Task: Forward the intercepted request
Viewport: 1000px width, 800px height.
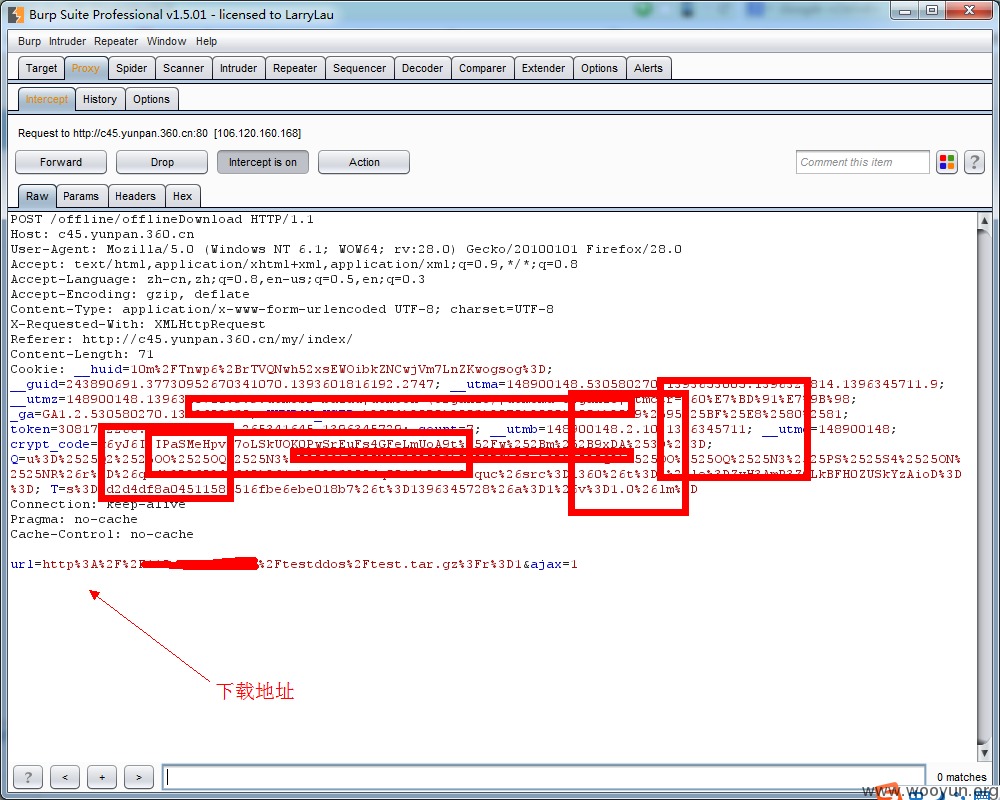Action: pos(61,162)
